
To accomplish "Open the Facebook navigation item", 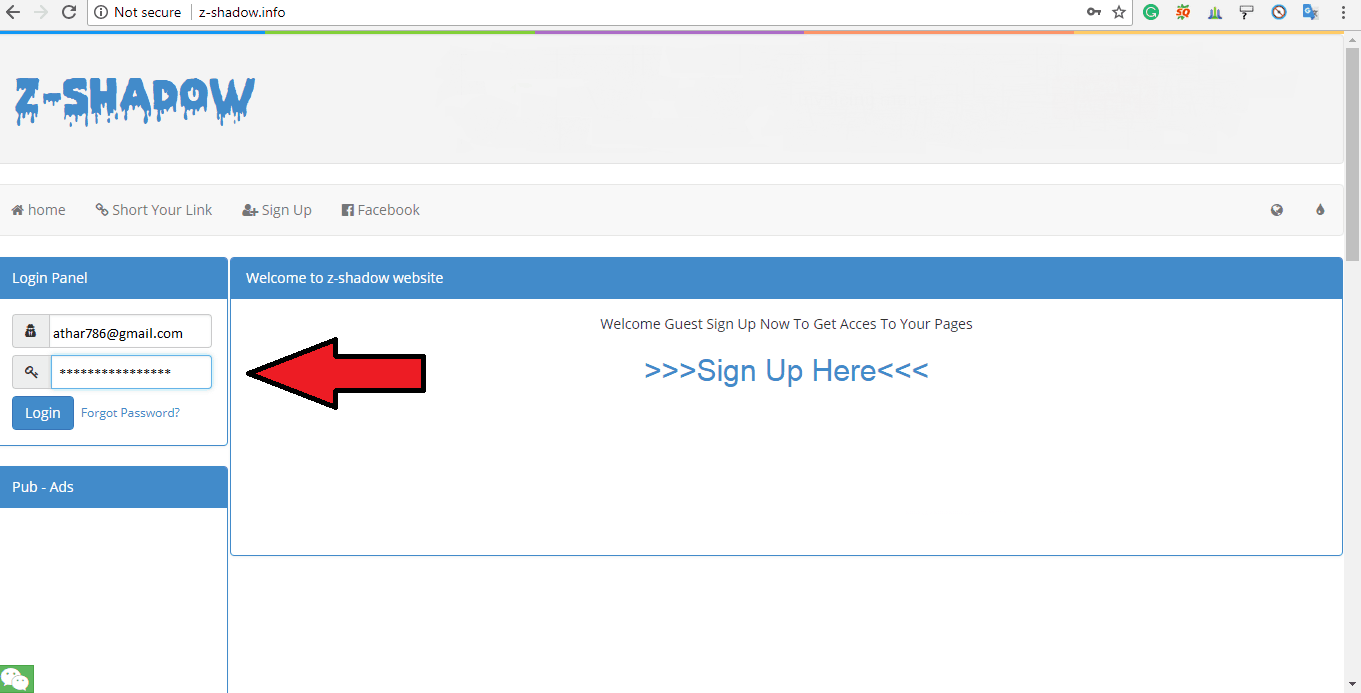I will (x=380, y=210).
